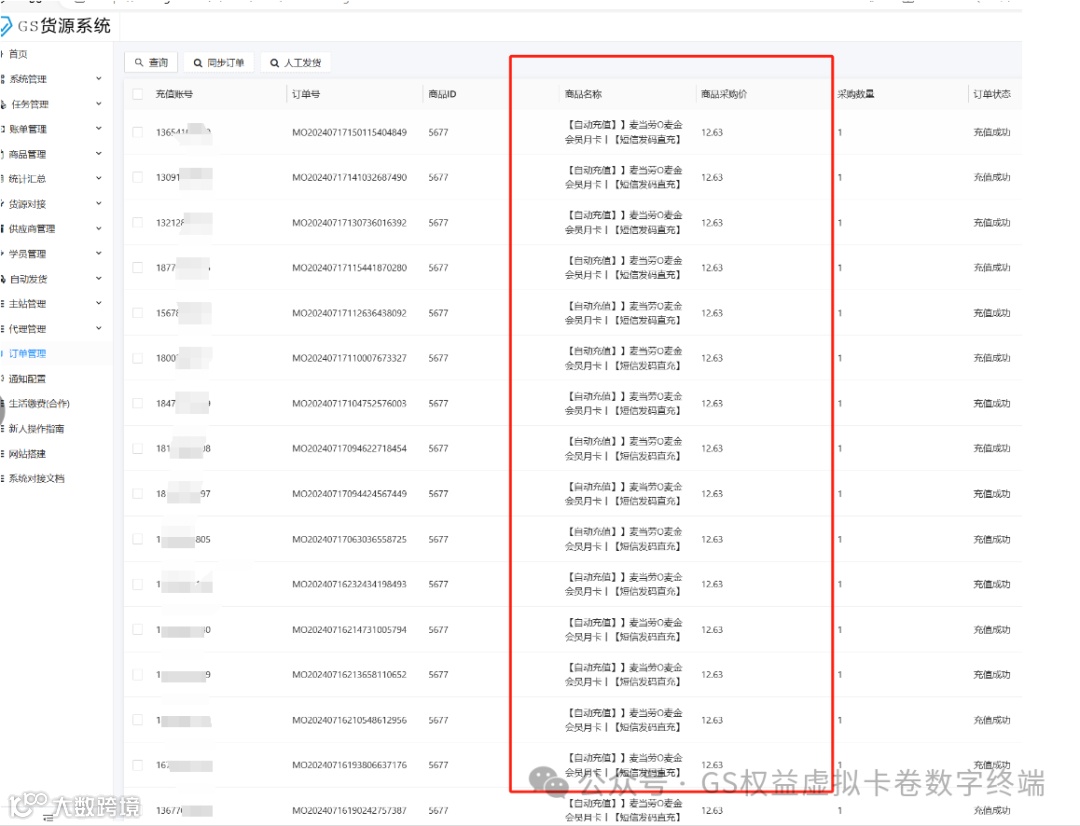Click order number MO20240716213658110652
Viewport: 1080px width, 826px height.
point(349,674)
